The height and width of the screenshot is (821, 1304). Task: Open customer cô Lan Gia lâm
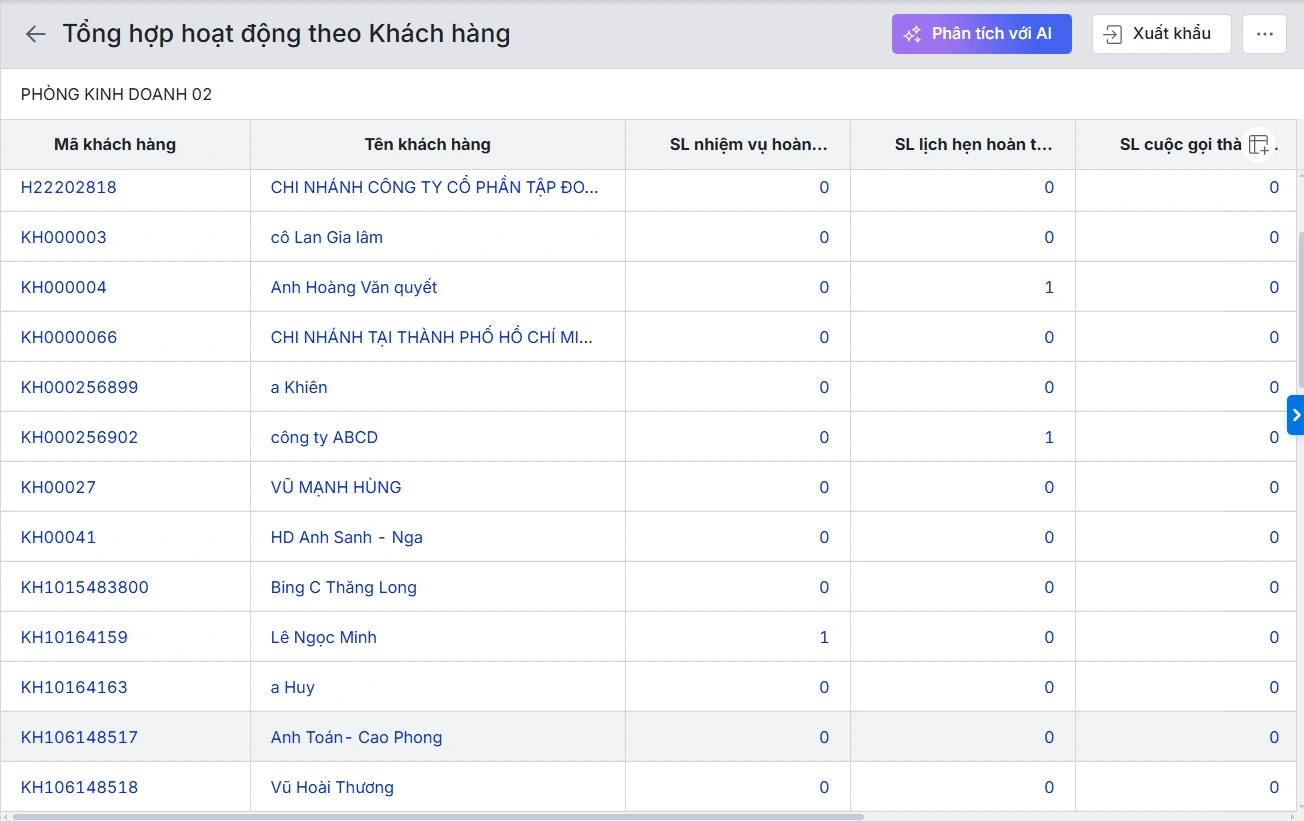tap(326, 237)
